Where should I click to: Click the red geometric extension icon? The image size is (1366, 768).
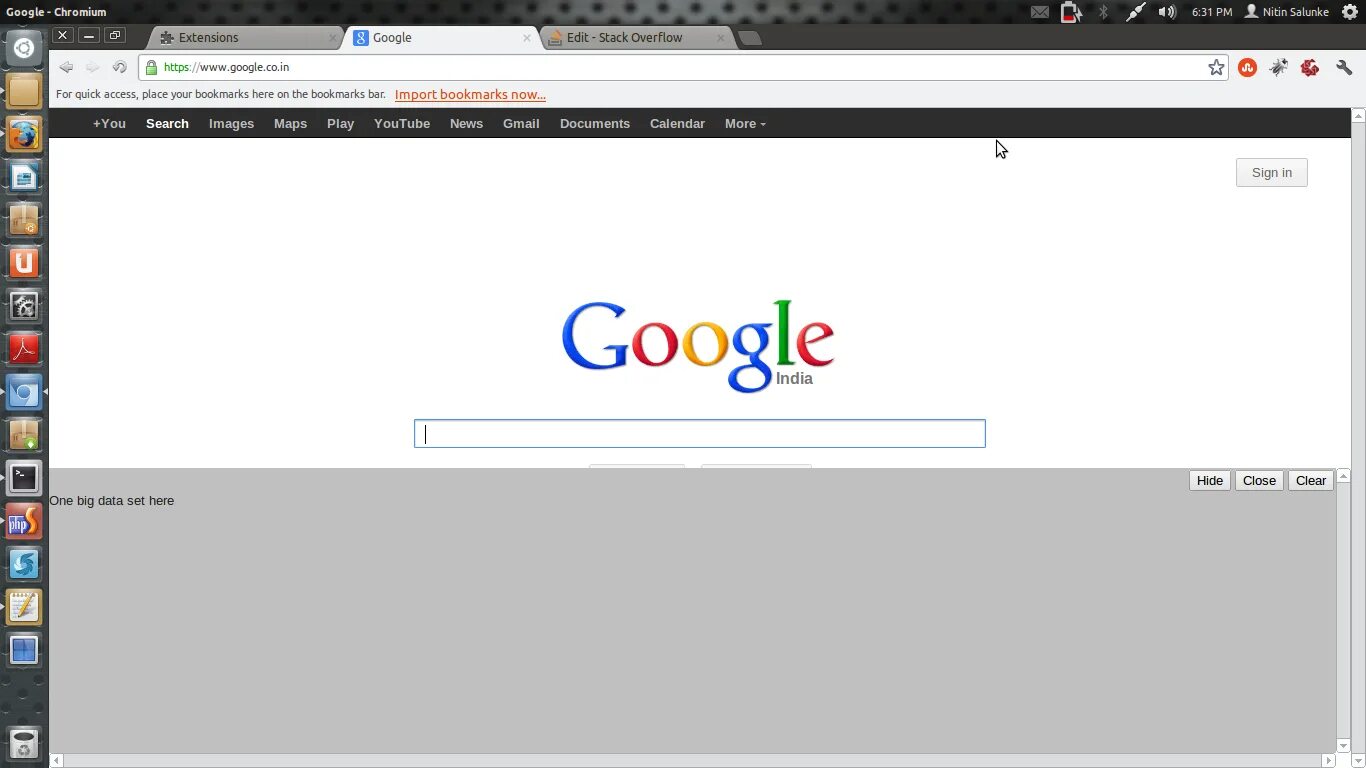click(x=1310, y=68)
